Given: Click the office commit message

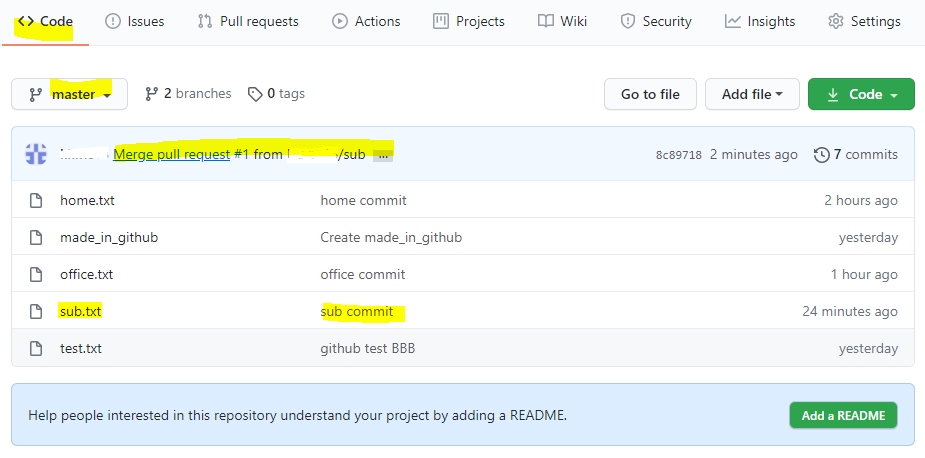Looking at the screenshot, I should coord(363,274).
